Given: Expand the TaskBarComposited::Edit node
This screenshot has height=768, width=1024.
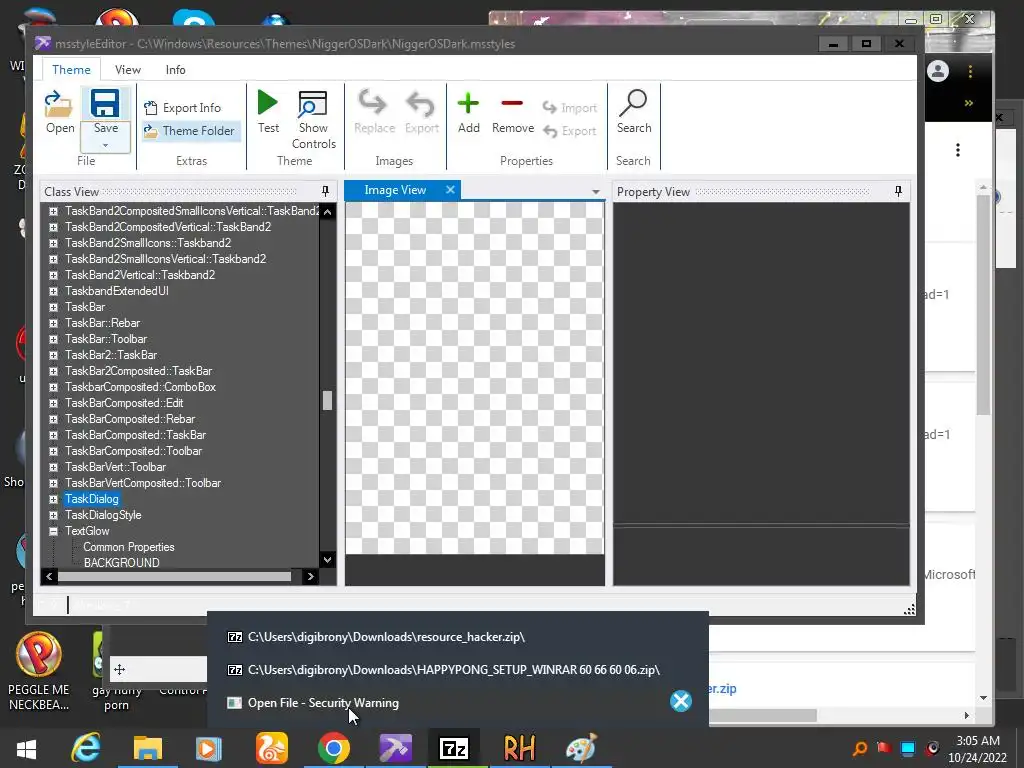Looking at the screenshot, I should [x=54, y=404].
